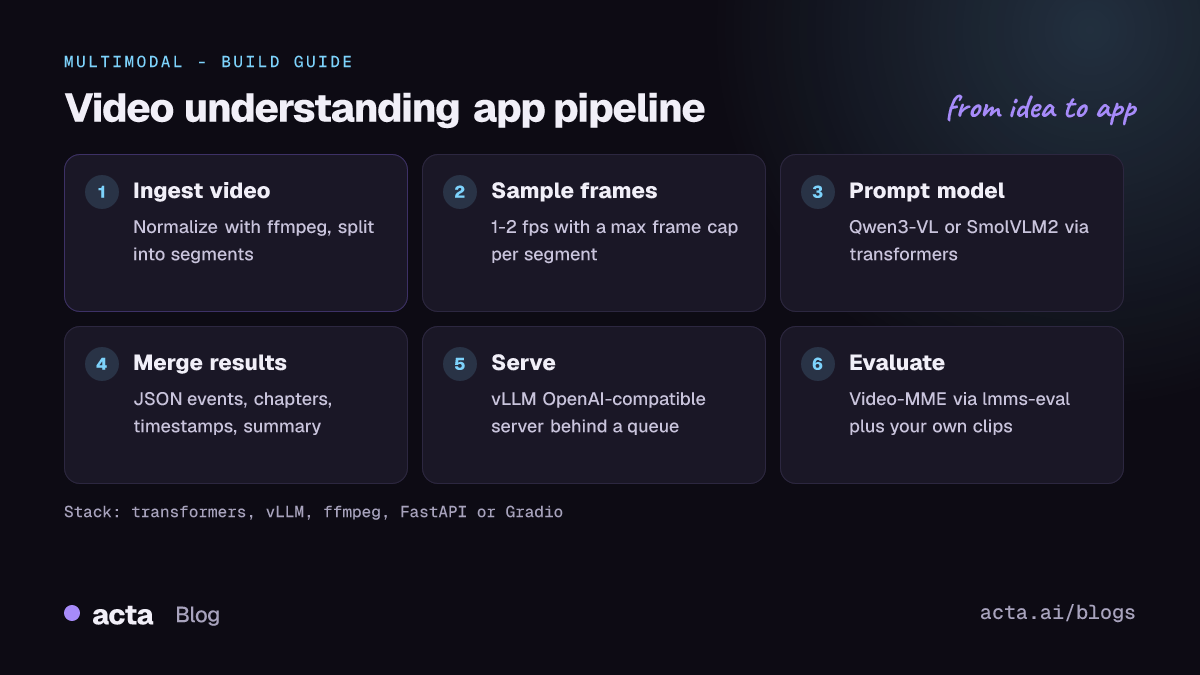Click 'Qwen3-VL or SmolVLM2 via transformers' description
This screenshot has height=675, width=1200.
(x=969, y=241)
